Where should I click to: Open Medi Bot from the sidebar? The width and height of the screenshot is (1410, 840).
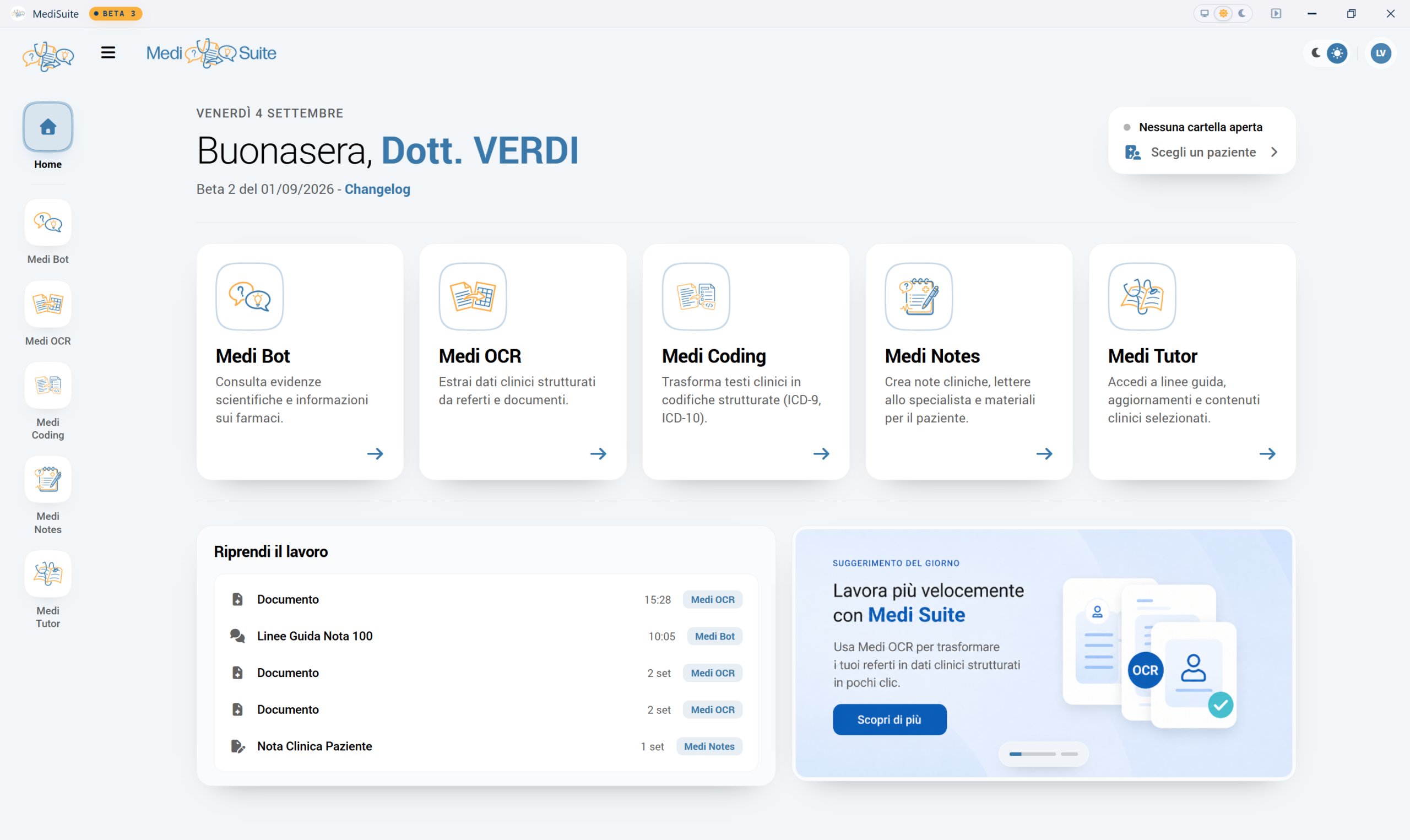pyautogui.click(x=47, y=223)
